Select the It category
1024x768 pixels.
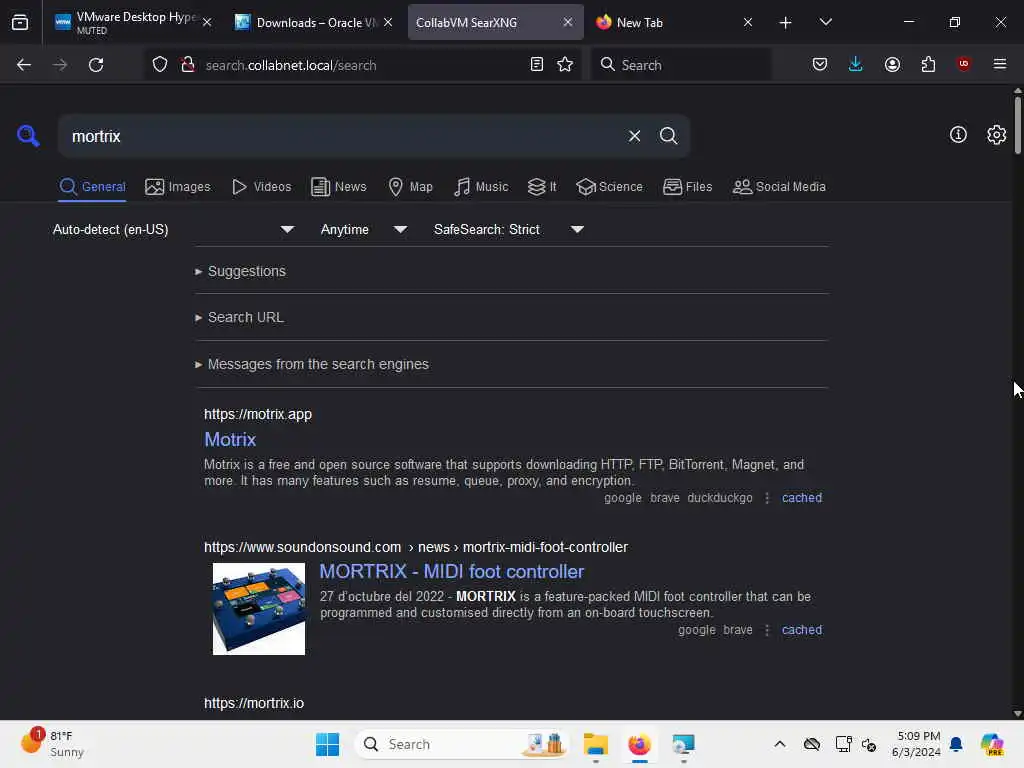(542, 187)
